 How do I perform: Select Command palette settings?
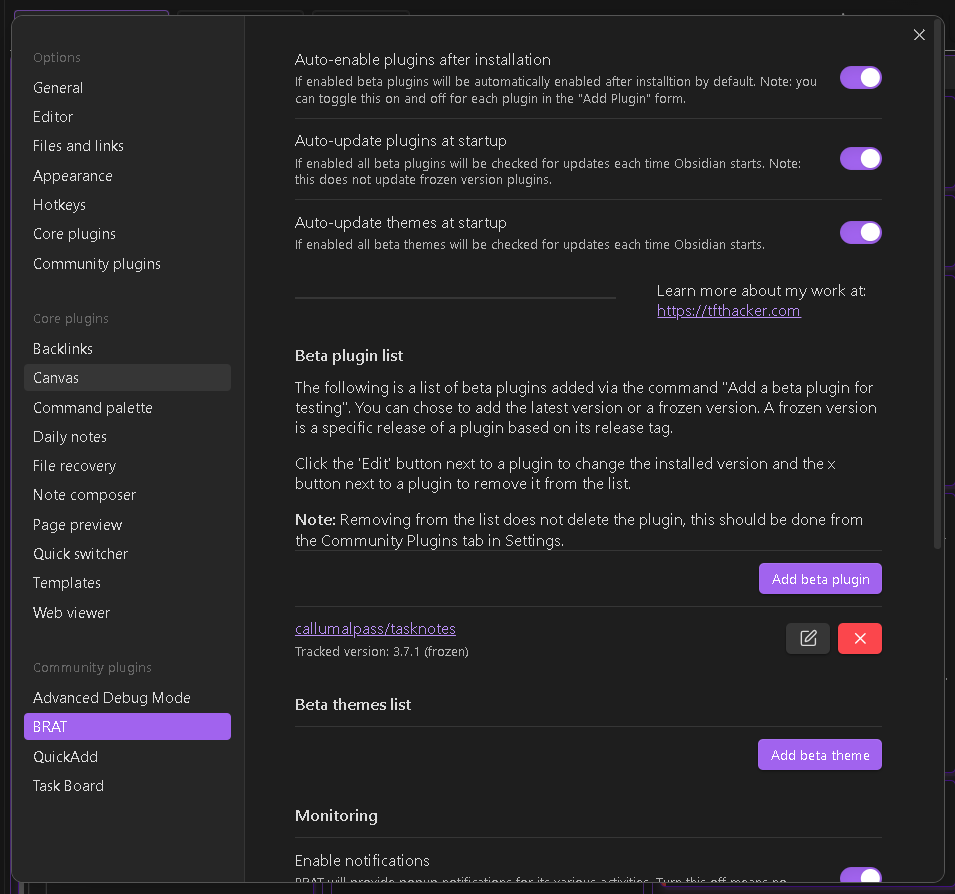(127, 407)
